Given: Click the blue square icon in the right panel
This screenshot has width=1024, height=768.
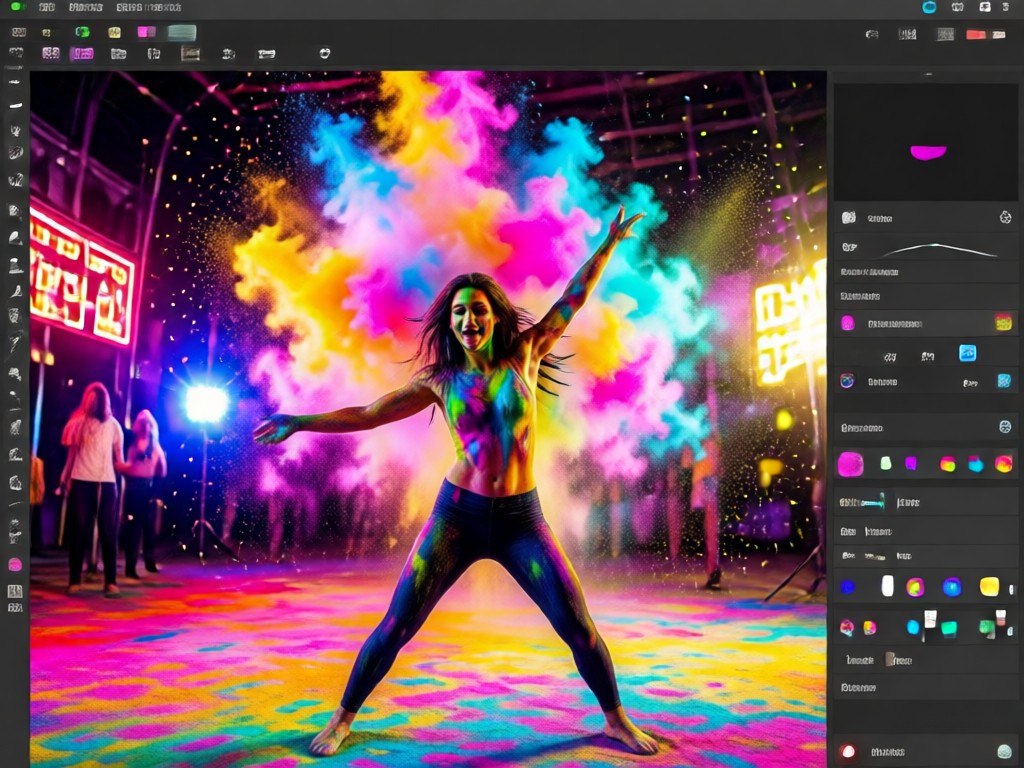Looking at the screenshot, I should click(967, 353).
